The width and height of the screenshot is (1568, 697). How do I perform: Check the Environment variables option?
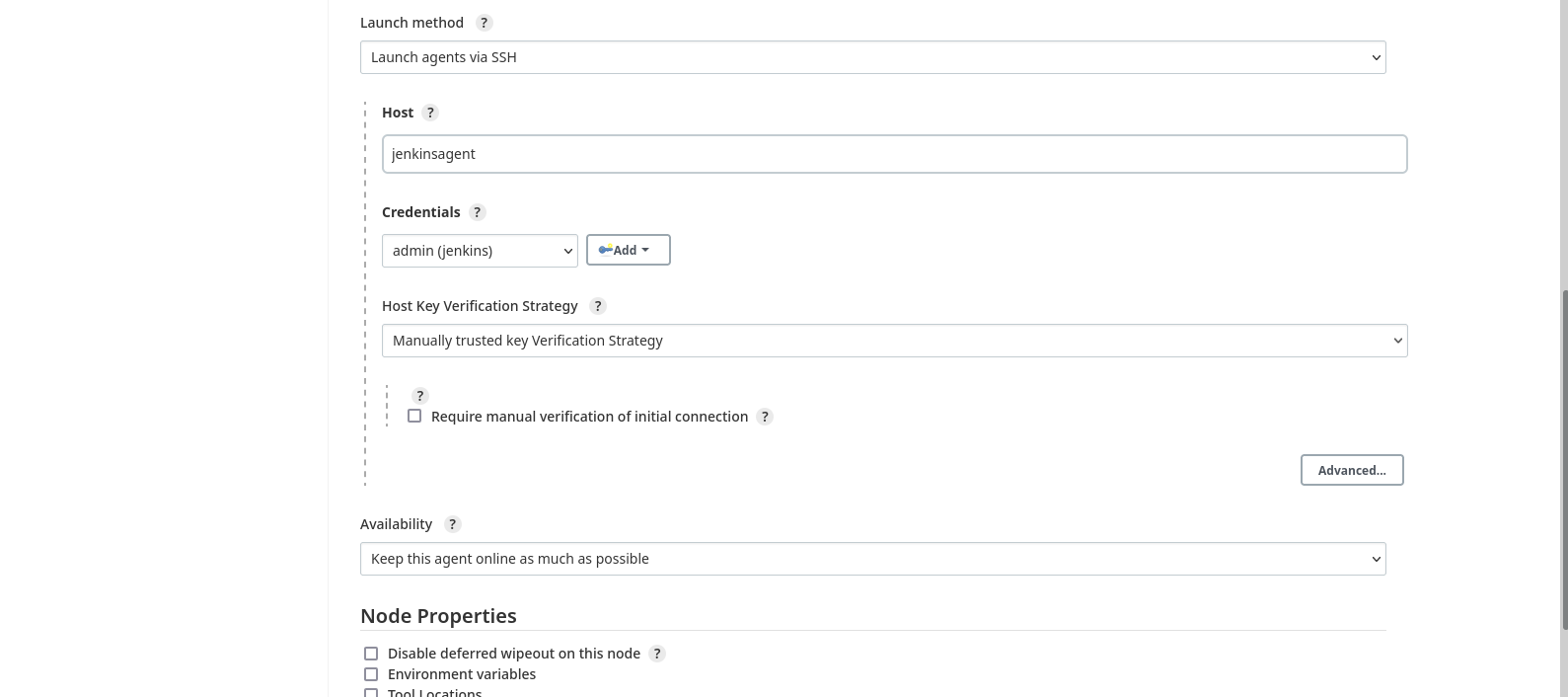coord(371,674)
